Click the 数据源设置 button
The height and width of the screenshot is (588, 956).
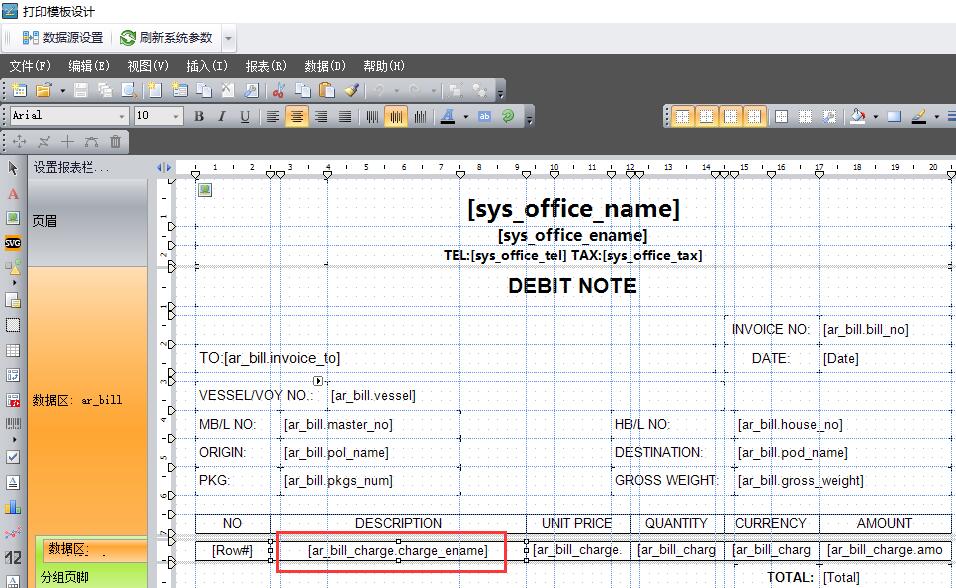[62, 38]
